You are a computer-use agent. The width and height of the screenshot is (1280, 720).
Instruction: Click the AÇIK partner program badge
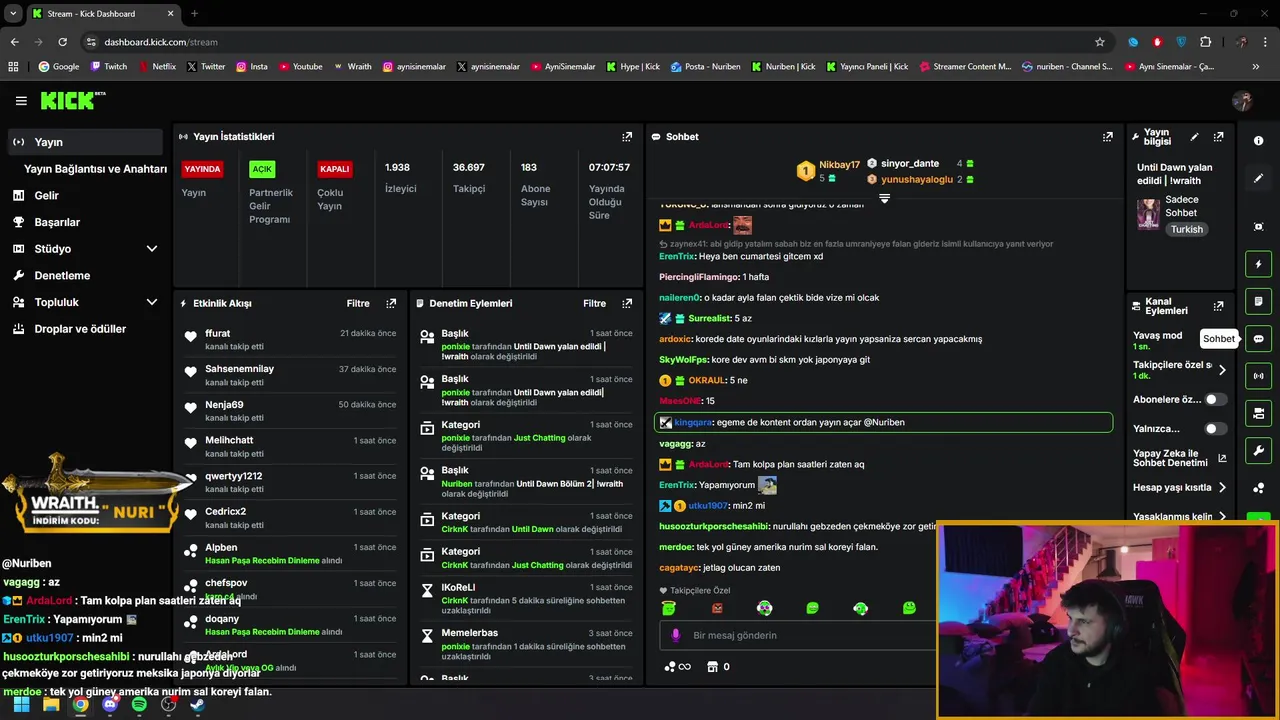262,169
